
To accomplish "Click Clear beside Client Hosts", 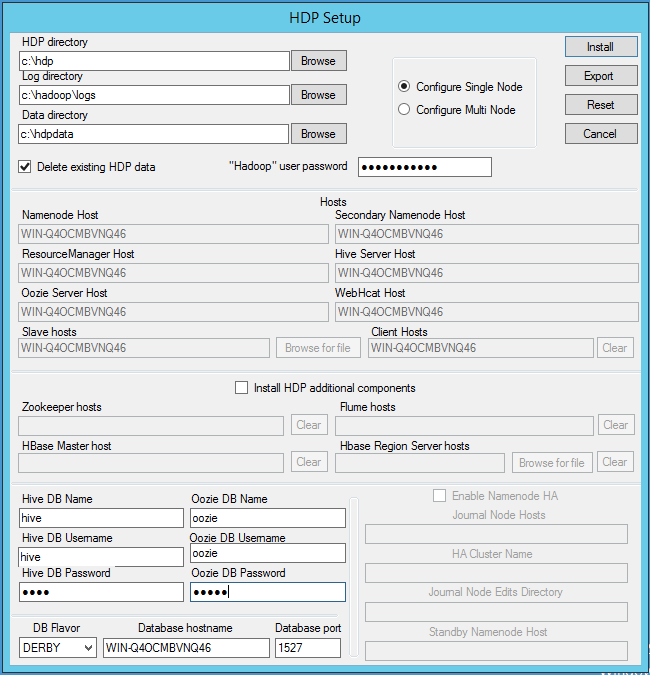I will point(615,348).
